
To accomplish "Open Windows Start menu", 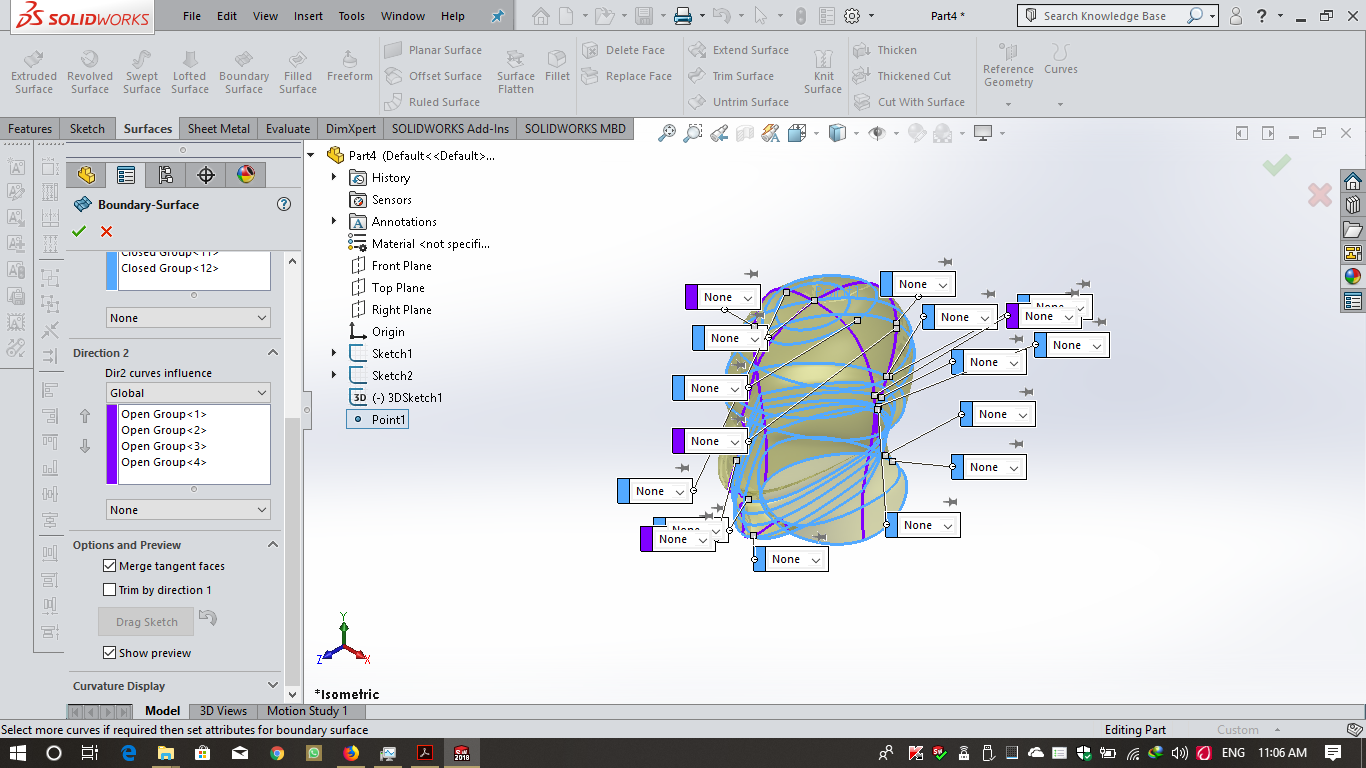I will [x=18, y=752].
